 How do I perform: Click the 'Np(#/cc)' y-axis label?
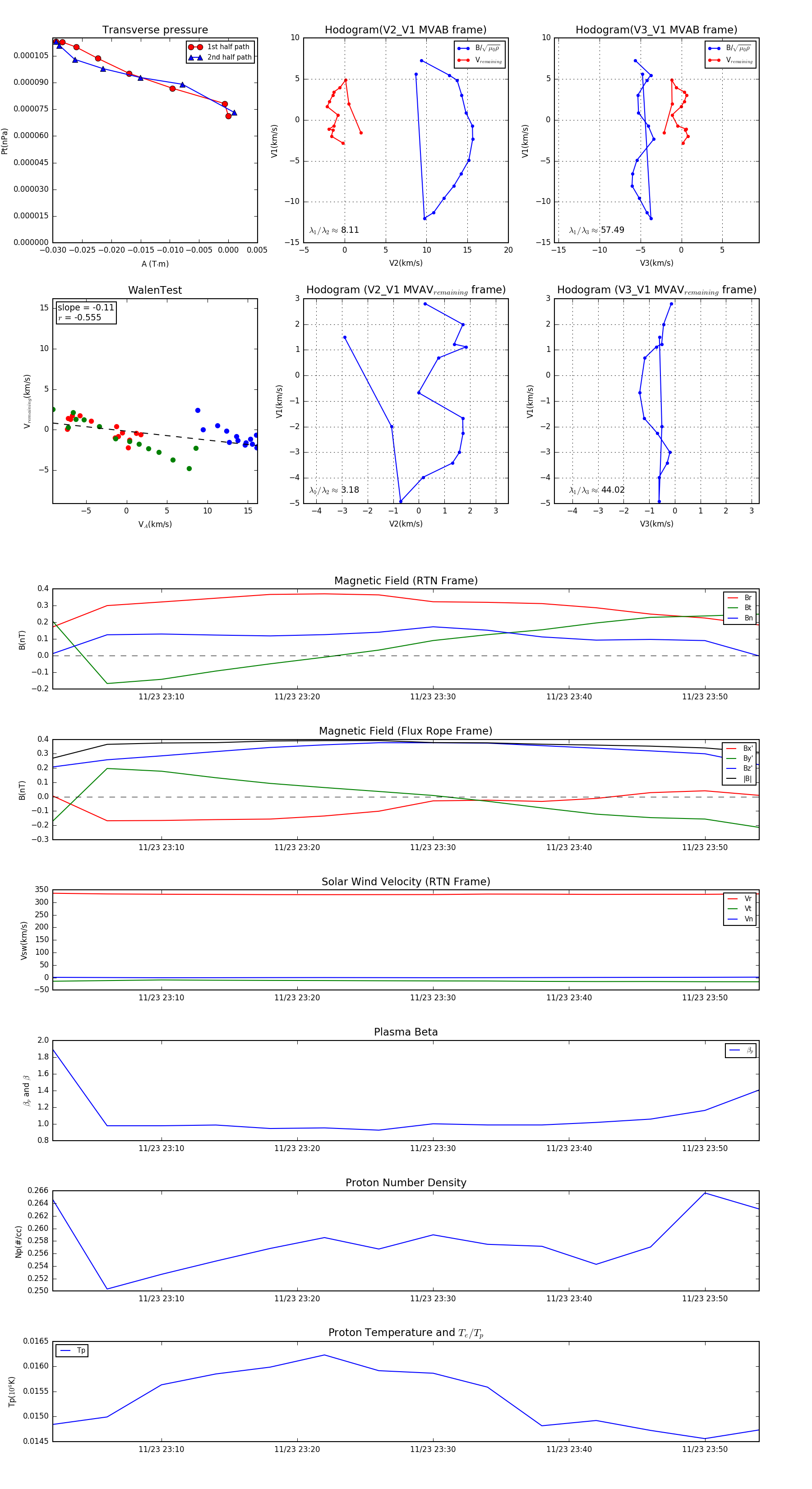[18, 1241]
